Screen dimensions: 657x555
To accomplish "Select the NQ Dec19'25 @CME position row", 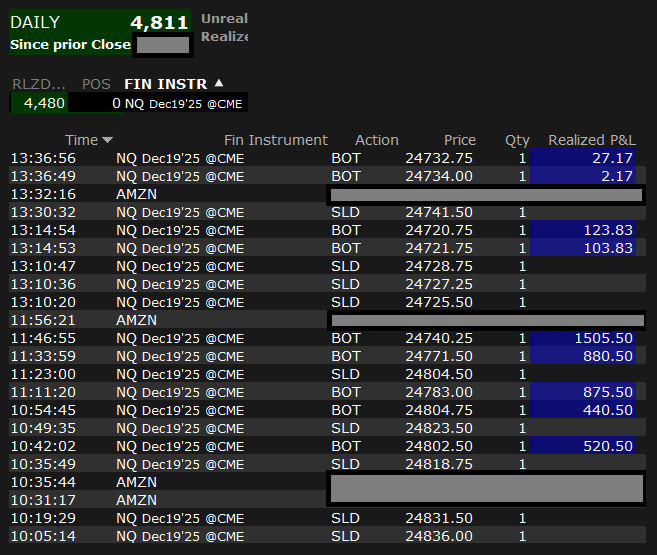I will pyautogui.click(x=129, y=103).
